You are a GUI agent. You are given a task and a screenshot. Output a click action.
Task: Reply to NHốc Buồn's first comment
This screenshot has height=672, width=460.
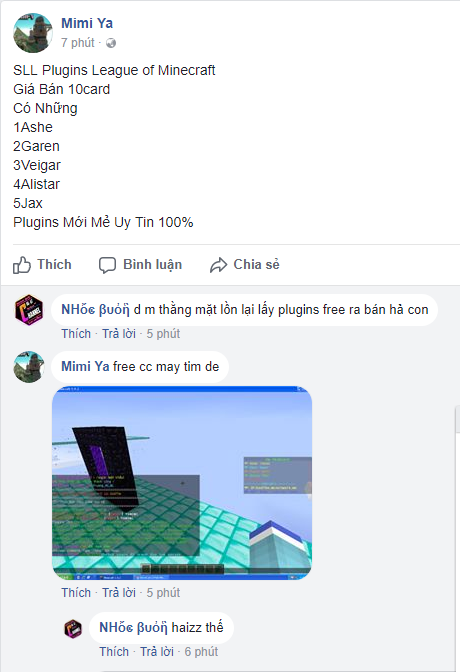pos(119,333)
